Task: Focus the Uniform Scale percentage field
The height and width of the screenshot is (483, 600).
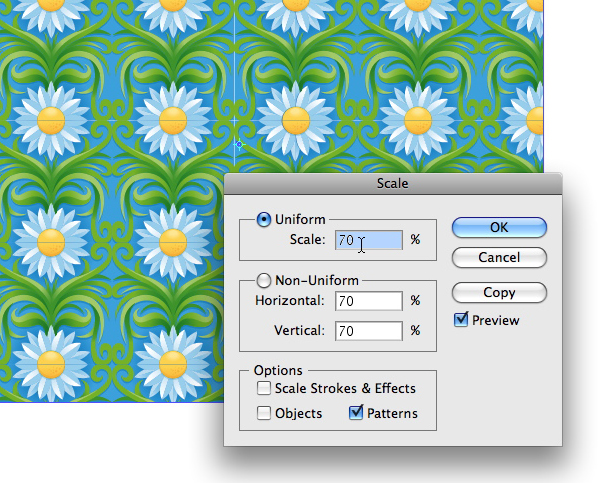Action: pyautogui.click(x=369, y=240)
